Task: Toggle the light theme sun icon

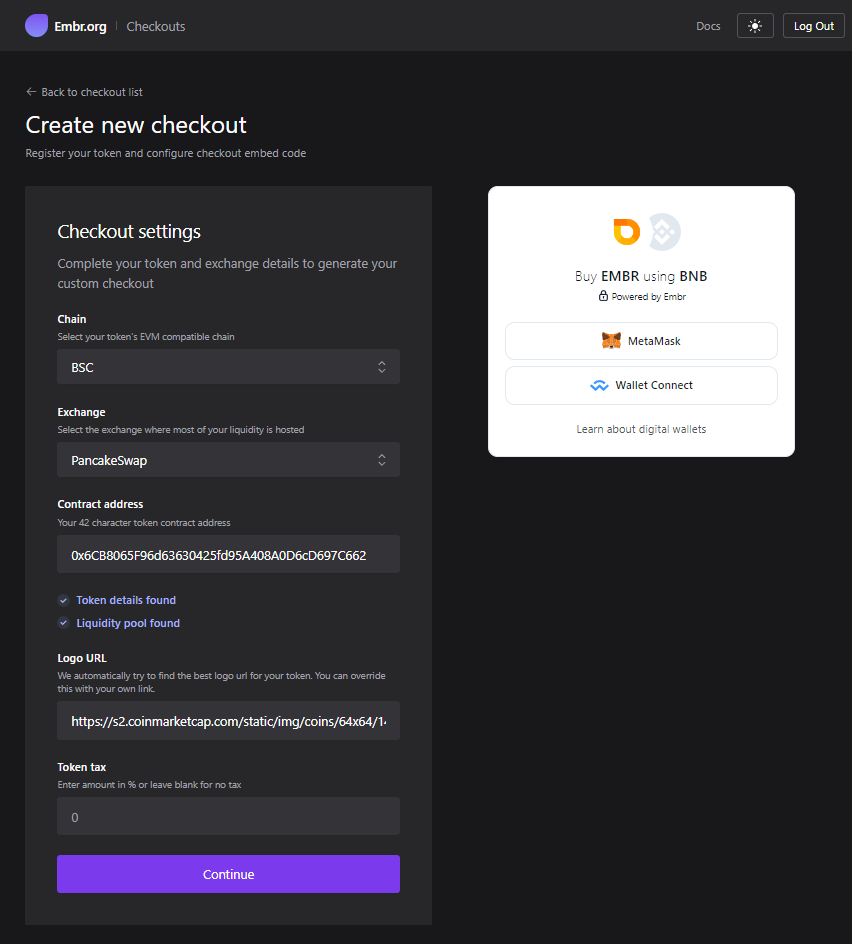Action: click(x=755, y=26)
